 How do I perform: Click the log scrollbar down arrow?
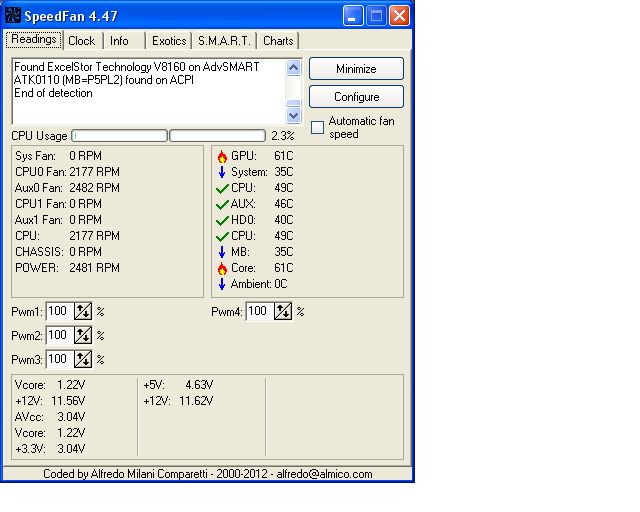(x=293, y=116)
